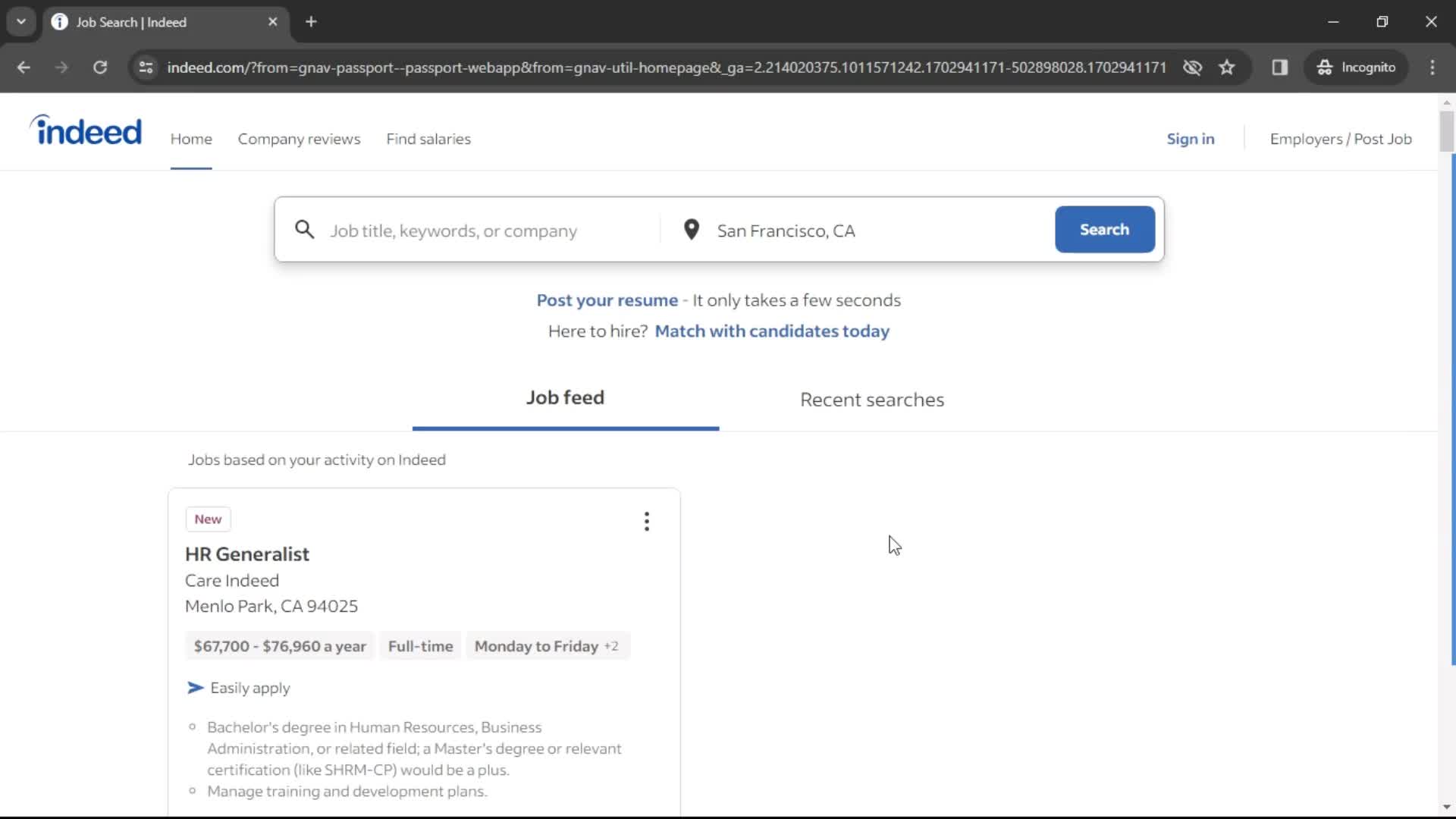Image resolution: width=1456 pixels, height=819 pixels.
Task: Click the HR Generalist job listing thumbnail
Action: (248, 554)
